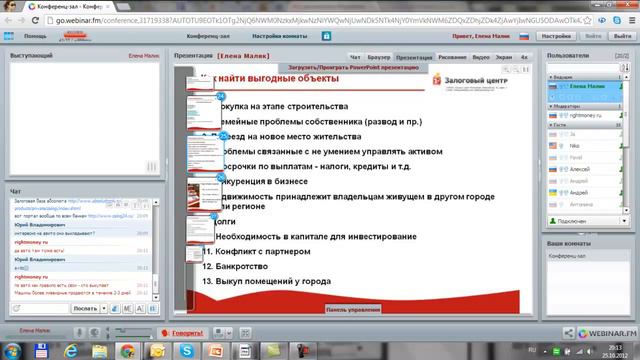
Task: Click the WEBINAR.FM logo
Action: click(x=607, y=333)
